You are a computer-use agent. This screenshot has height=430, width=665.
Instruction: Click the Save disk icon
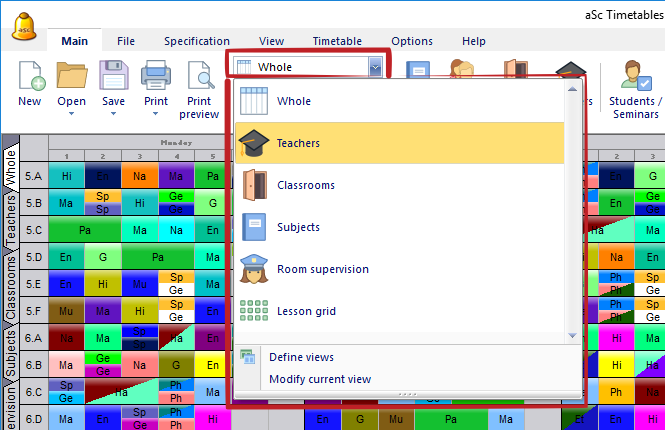pos(113,76)
